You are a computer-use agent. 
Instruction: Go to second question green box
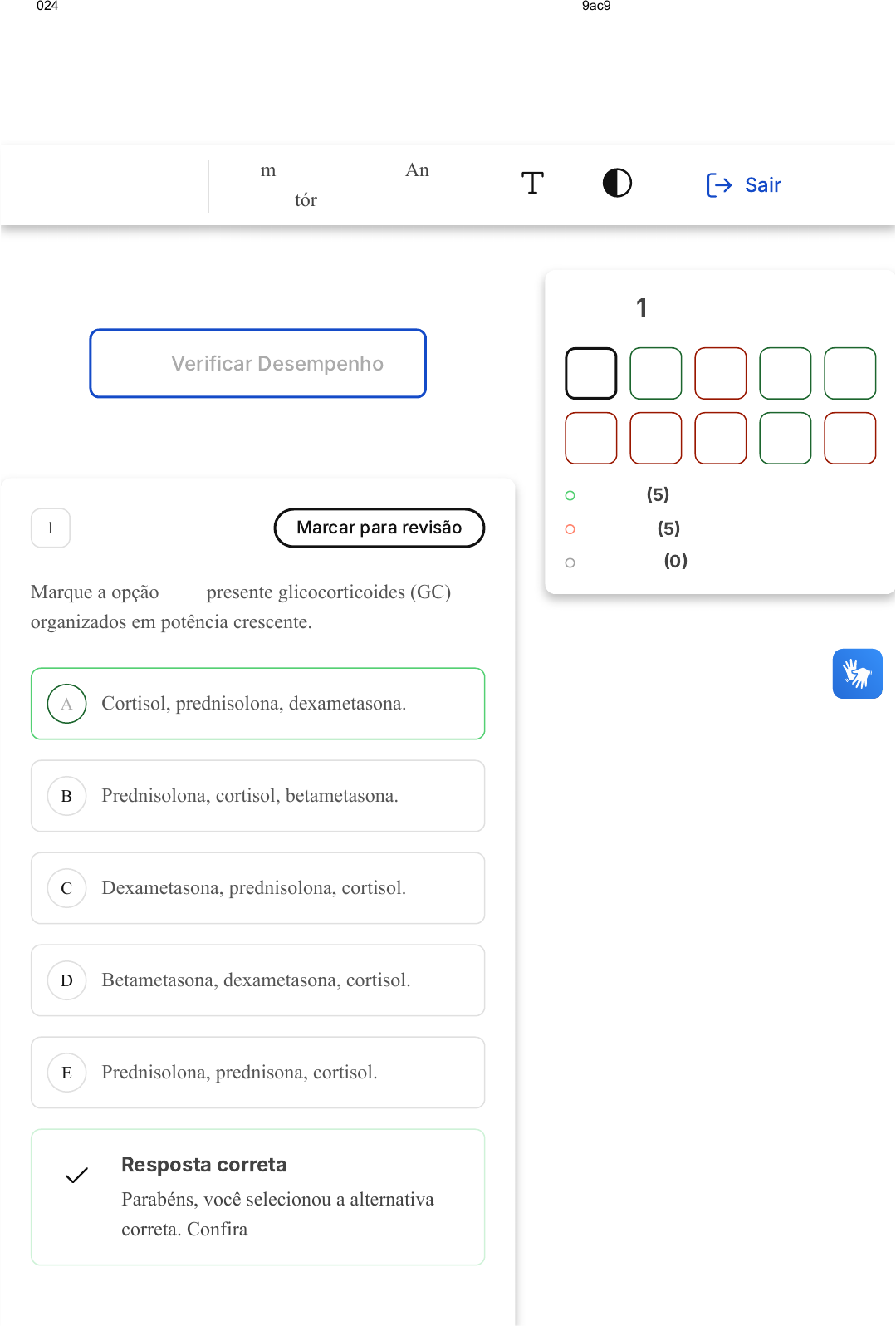point(656,373)
